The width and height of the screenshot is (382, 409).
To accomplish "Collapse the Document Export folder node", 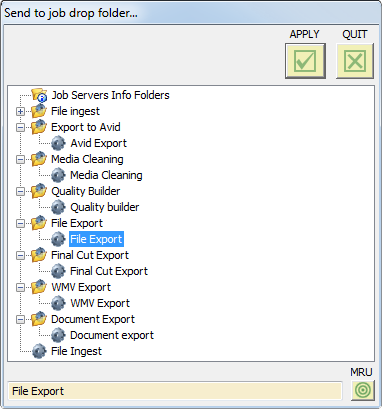I will (21, 319).
